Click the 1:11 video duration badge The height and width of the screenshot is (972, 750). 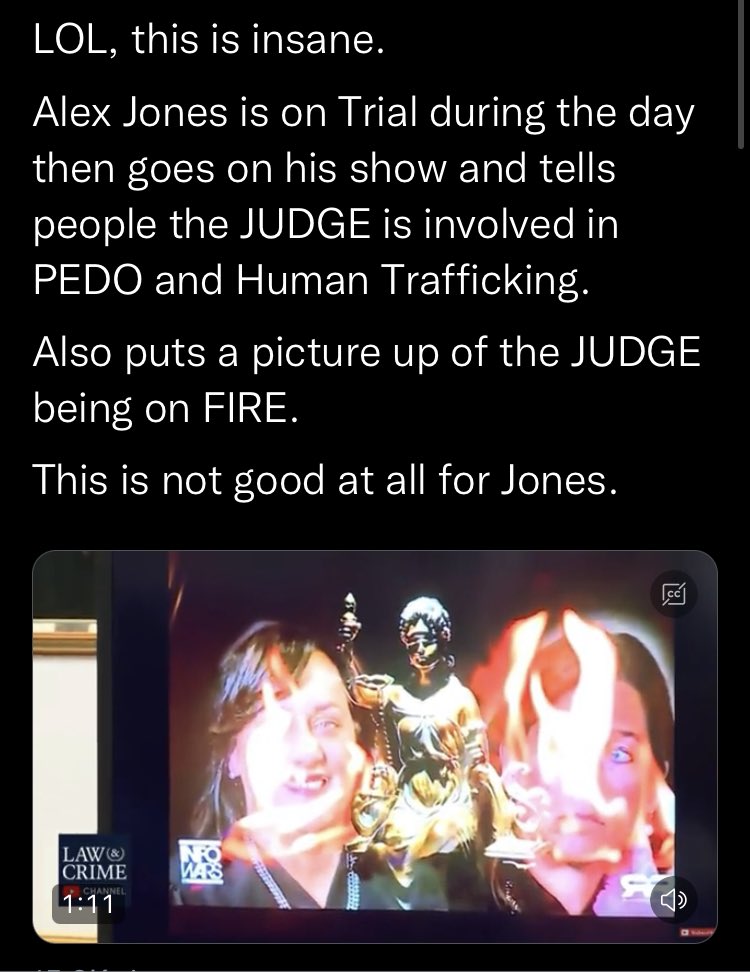(89, 904)
